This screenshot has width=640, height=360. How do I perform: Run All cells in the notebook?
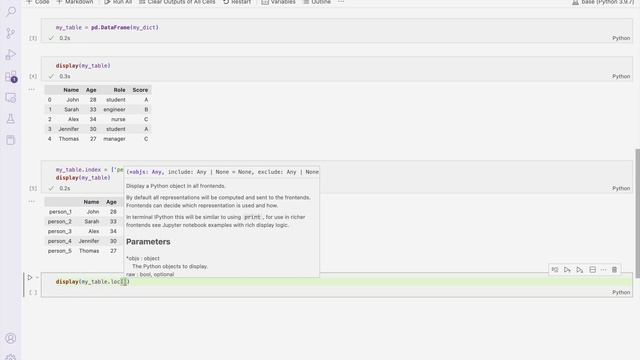118,2
